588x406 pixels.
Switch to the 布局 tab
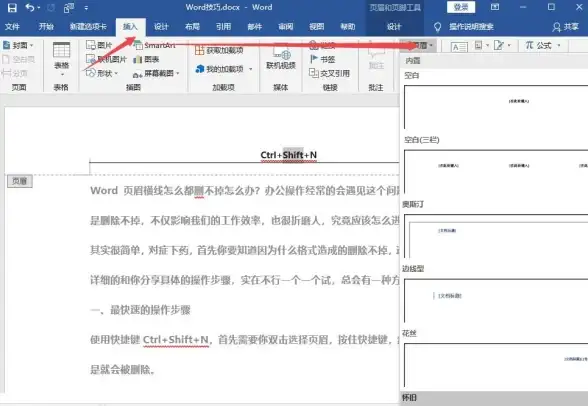coord(192,27)
